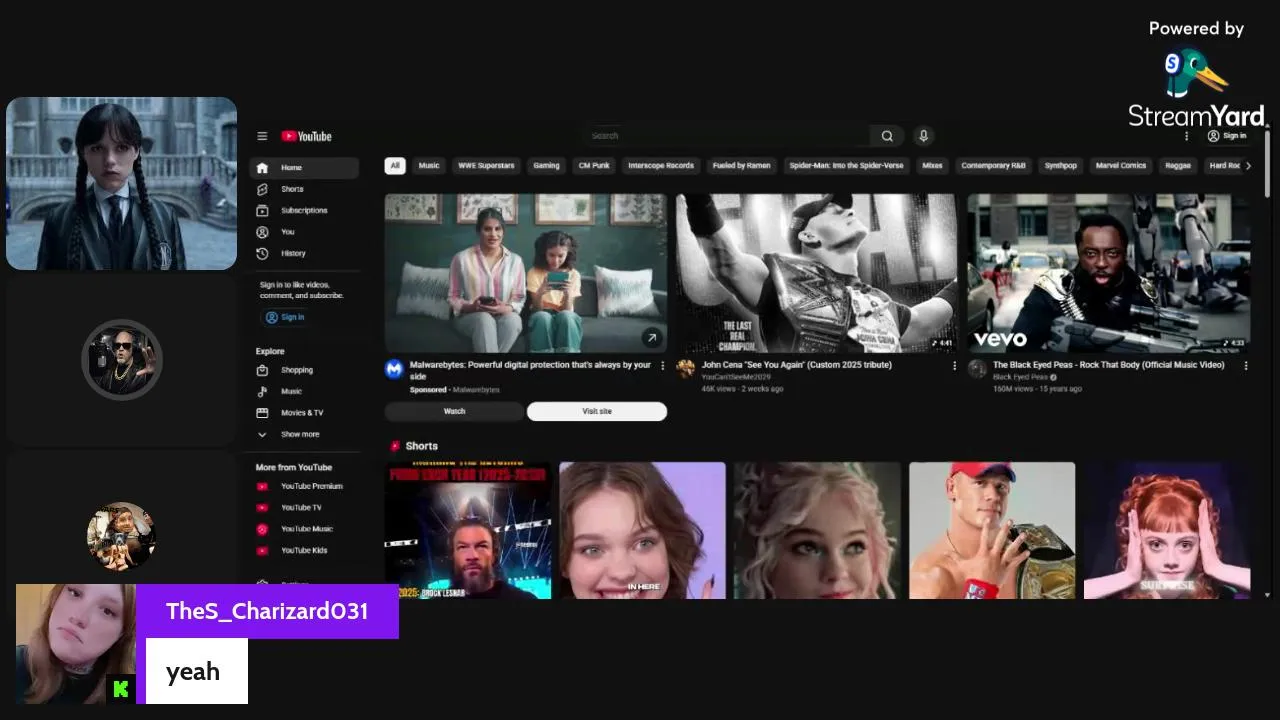Open Shopping under Explore

click(304, 370)
